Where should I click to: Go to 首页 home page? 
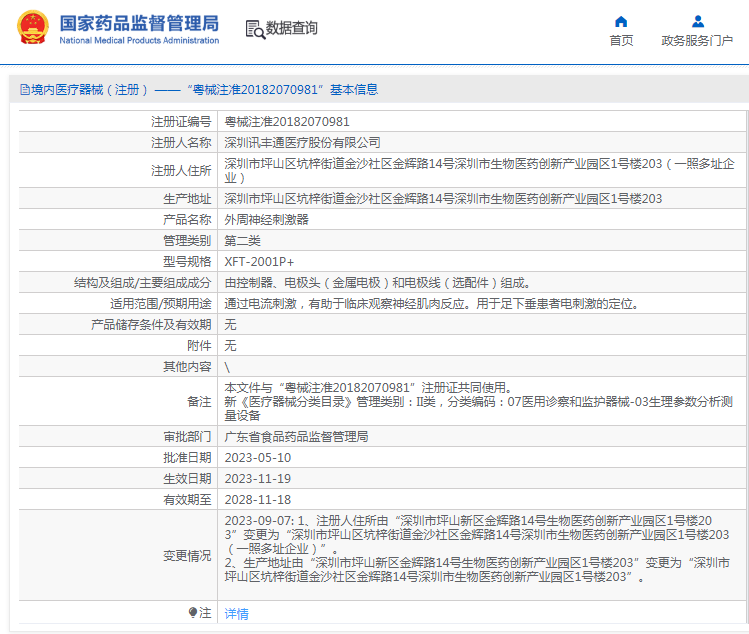click(621, 41)
